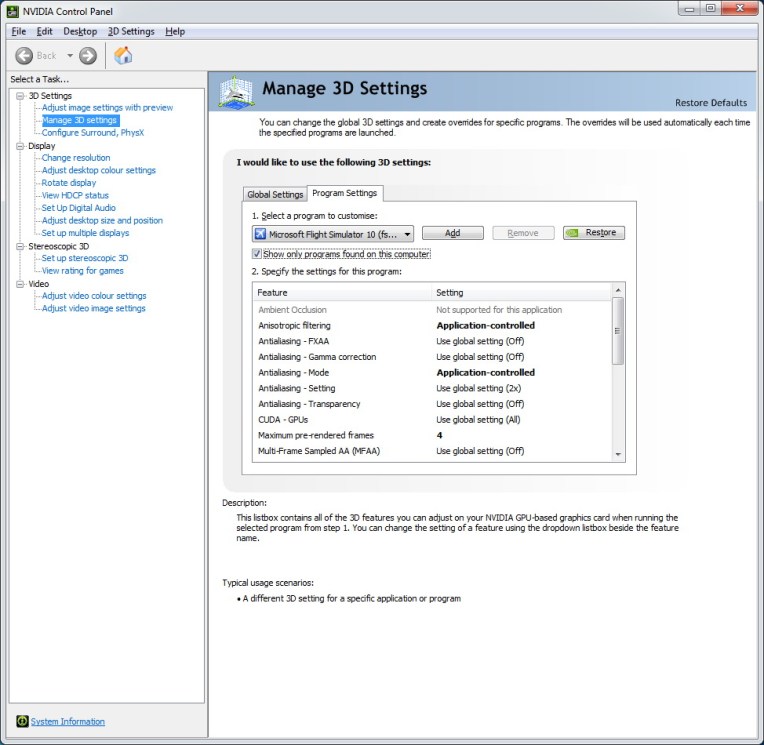Collapse the 3D Settings tree node

[19, 96]
